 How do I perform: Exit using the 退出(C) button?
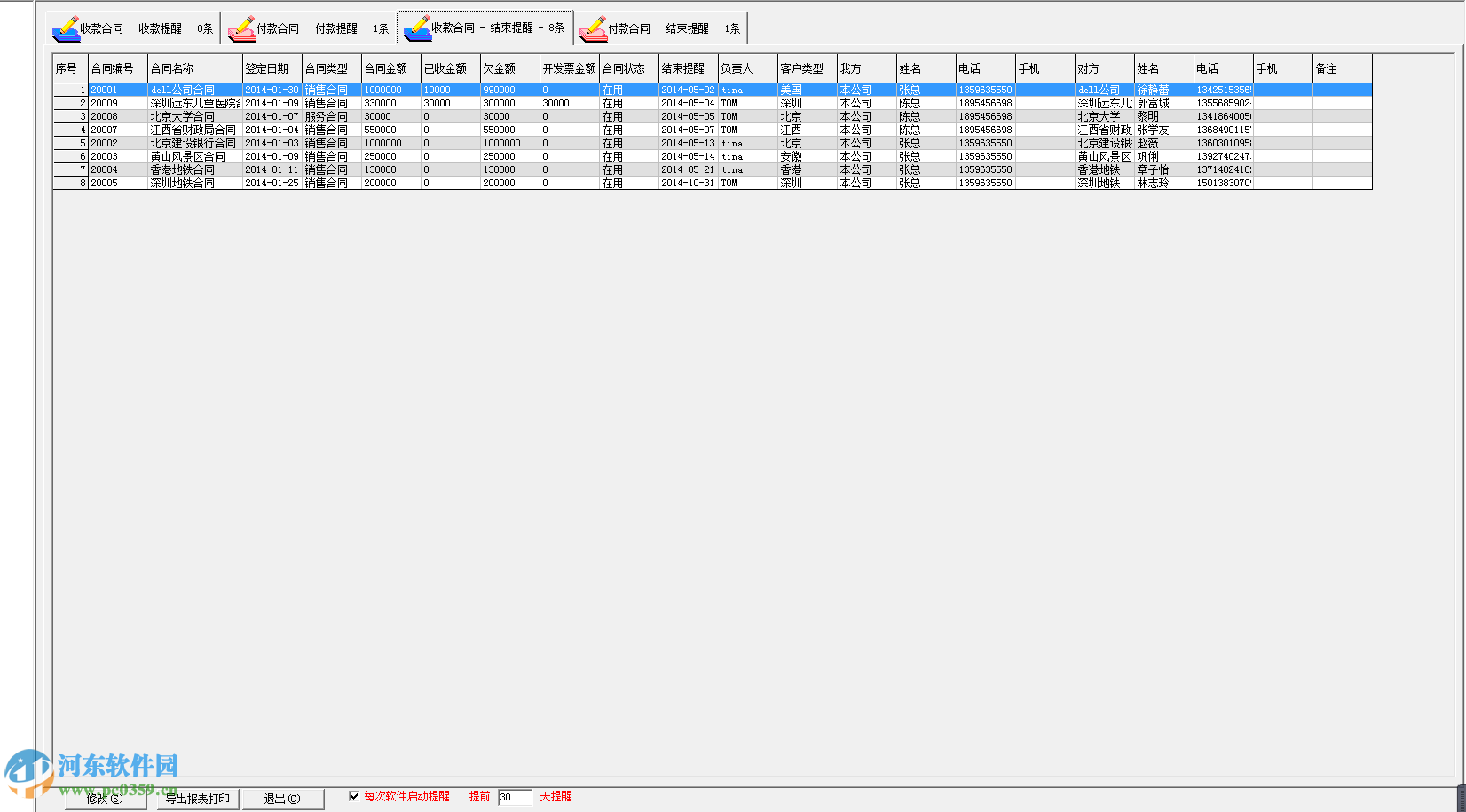coord(283,799)
